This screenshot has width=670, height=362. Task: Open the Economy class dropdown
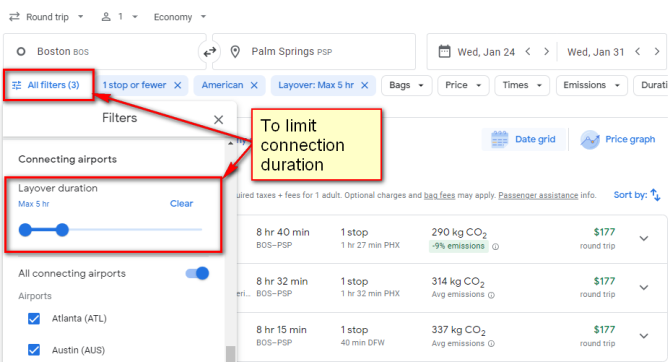coord(180,17)
